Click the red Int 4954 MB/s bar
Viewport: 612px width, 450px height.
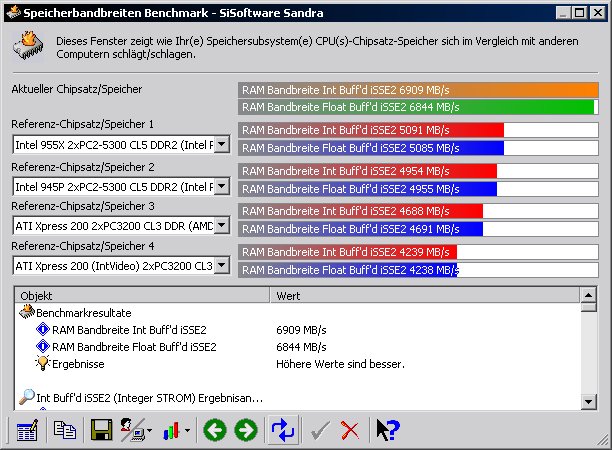click(367, 171)
